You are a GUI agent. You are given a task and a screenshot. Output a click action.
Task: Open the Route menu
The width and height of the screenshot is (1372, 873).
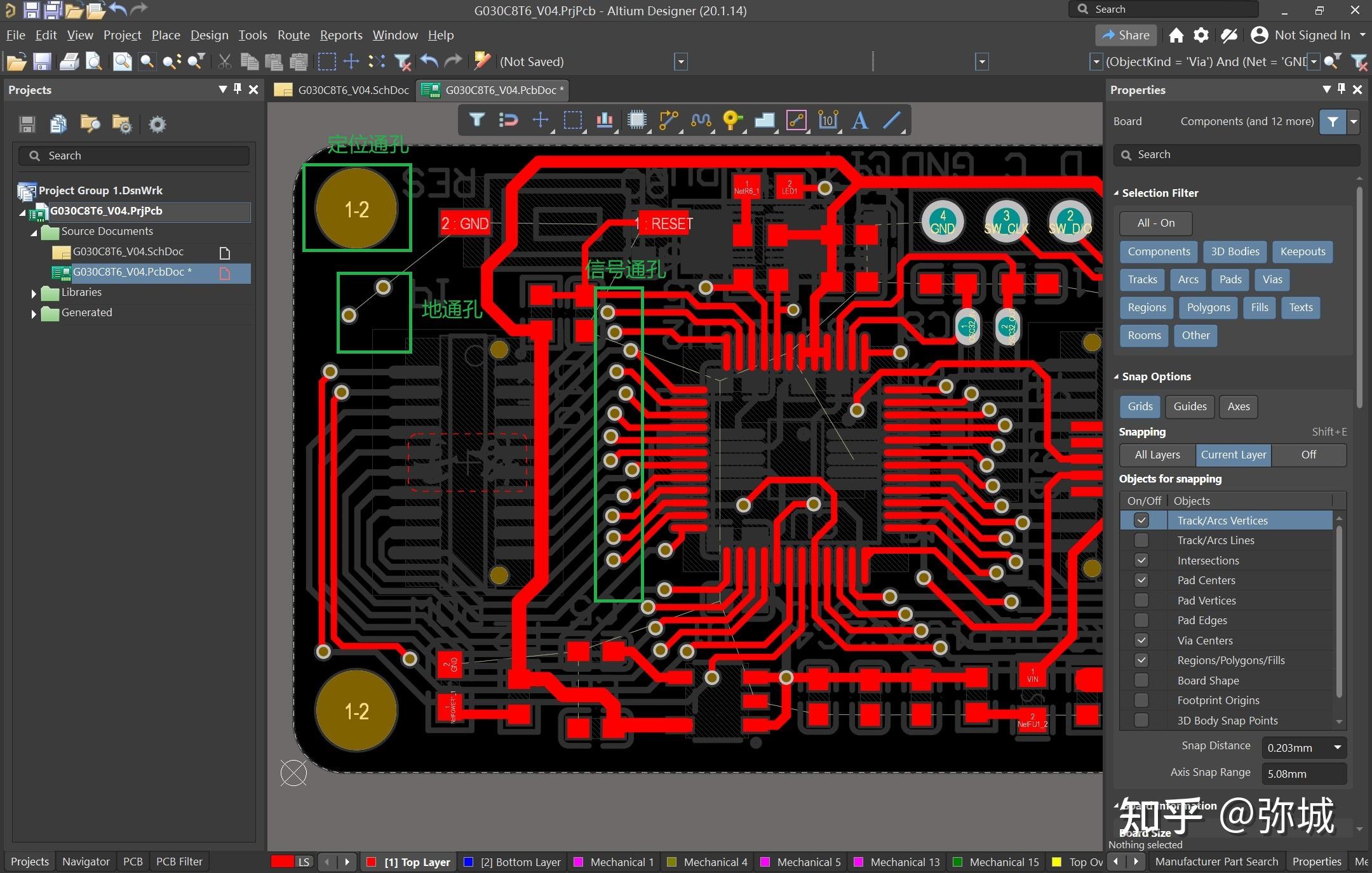pyautogui.click(x=293, y=35)
